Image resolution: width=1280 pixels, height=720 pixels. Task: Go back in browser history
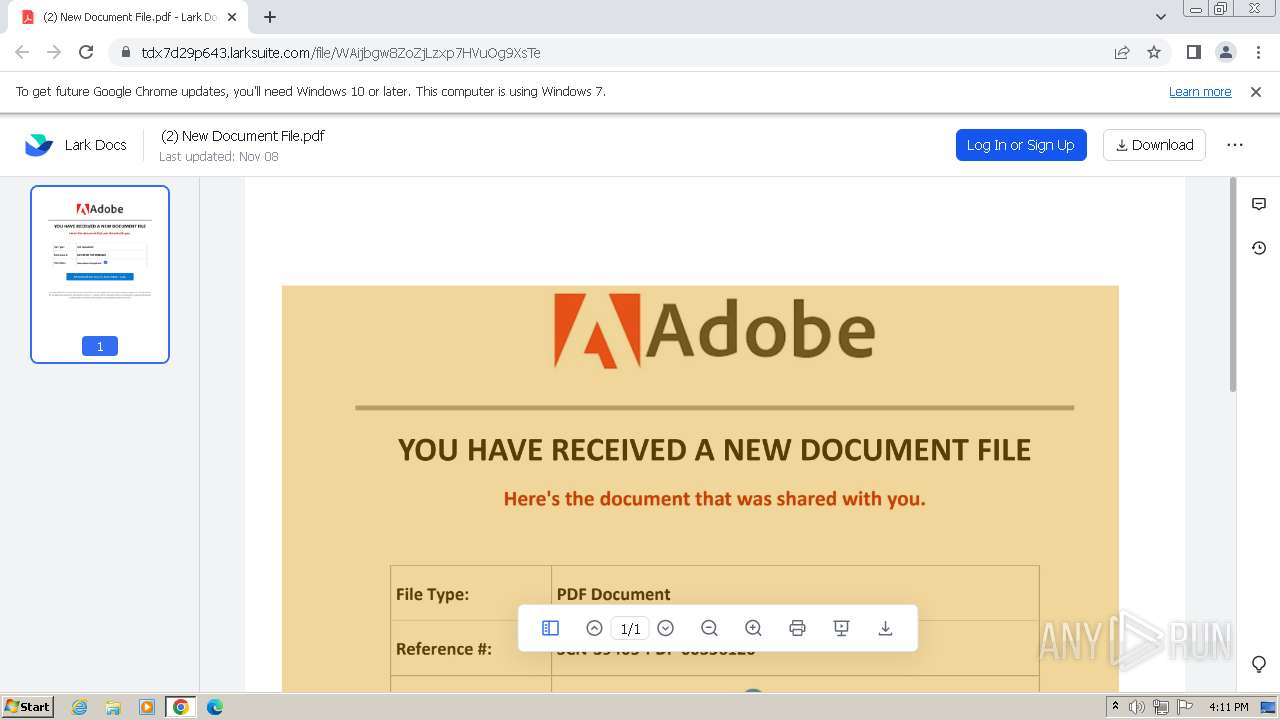click(22, 53)
